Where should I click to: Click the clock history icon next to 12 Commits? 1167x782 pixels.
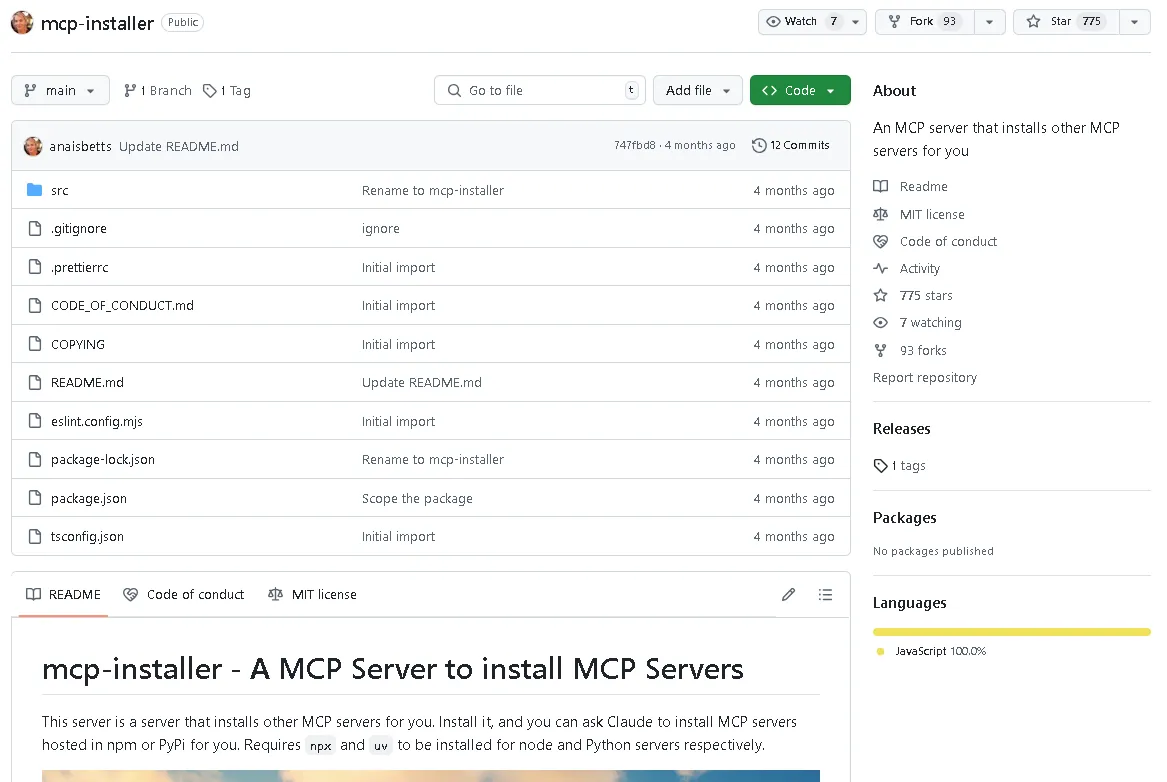[x=759, y=146]
